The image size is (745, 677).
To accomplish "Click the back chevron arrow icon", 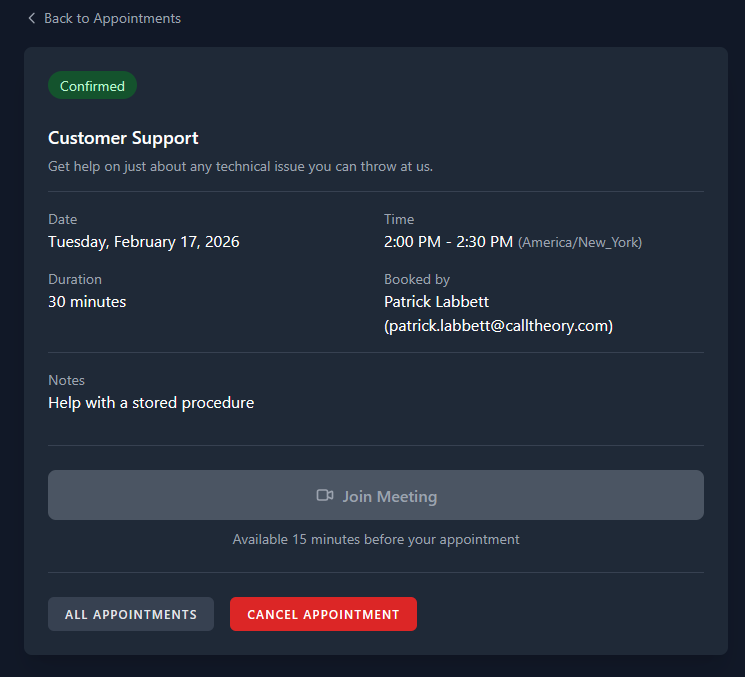I will pyautogui.click(x=32, y=19).
